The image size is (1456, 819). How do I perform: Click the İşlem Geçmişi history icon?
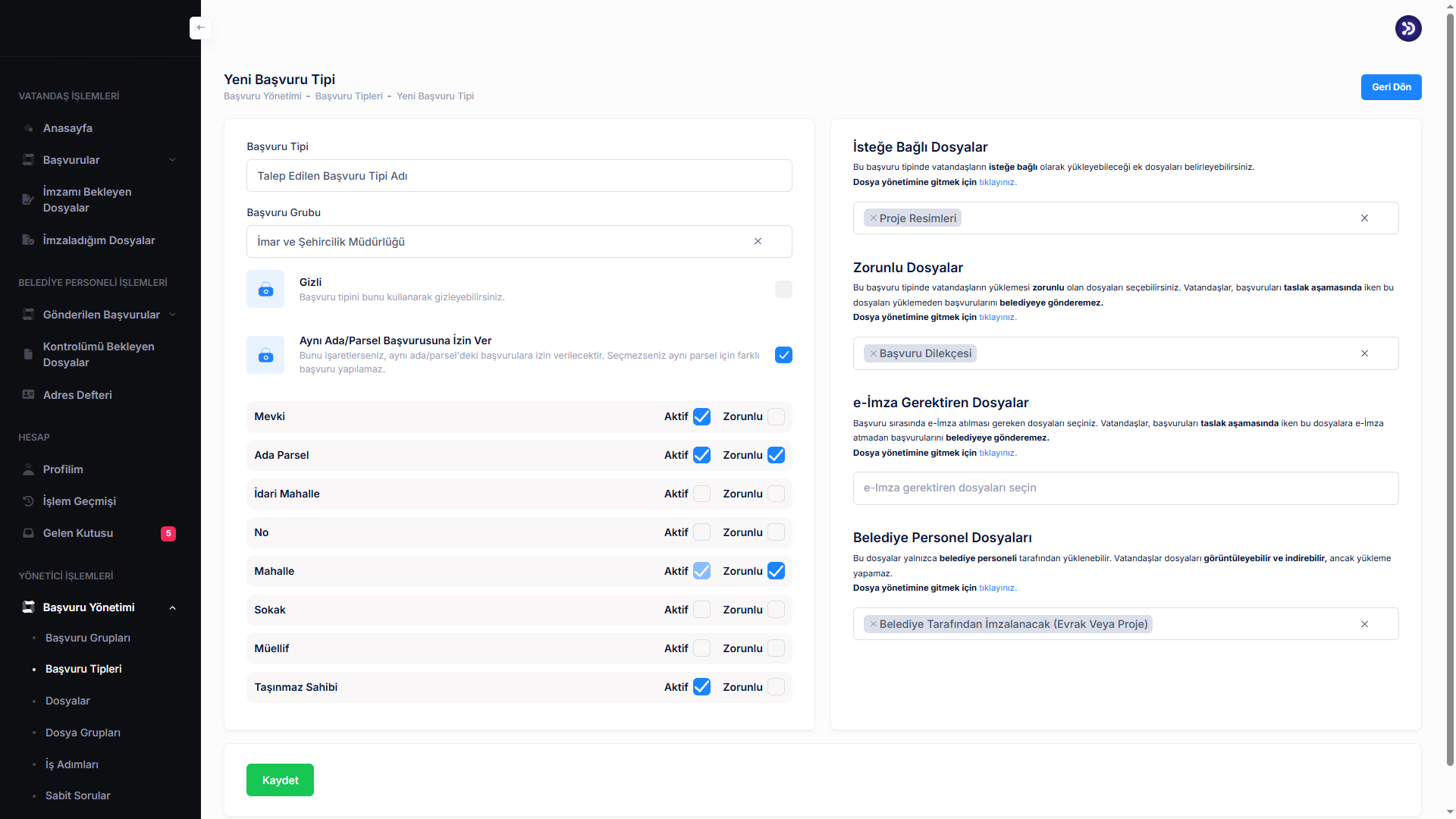(28, 501)
